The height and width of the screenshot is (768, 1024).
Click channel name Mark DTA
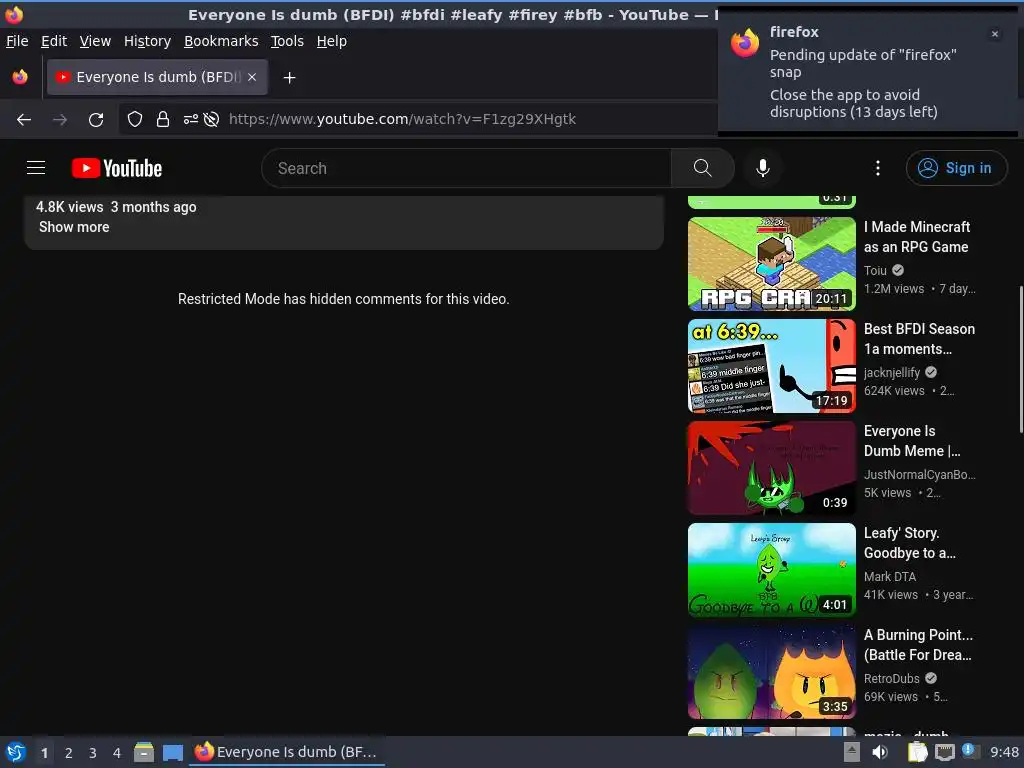889,577
